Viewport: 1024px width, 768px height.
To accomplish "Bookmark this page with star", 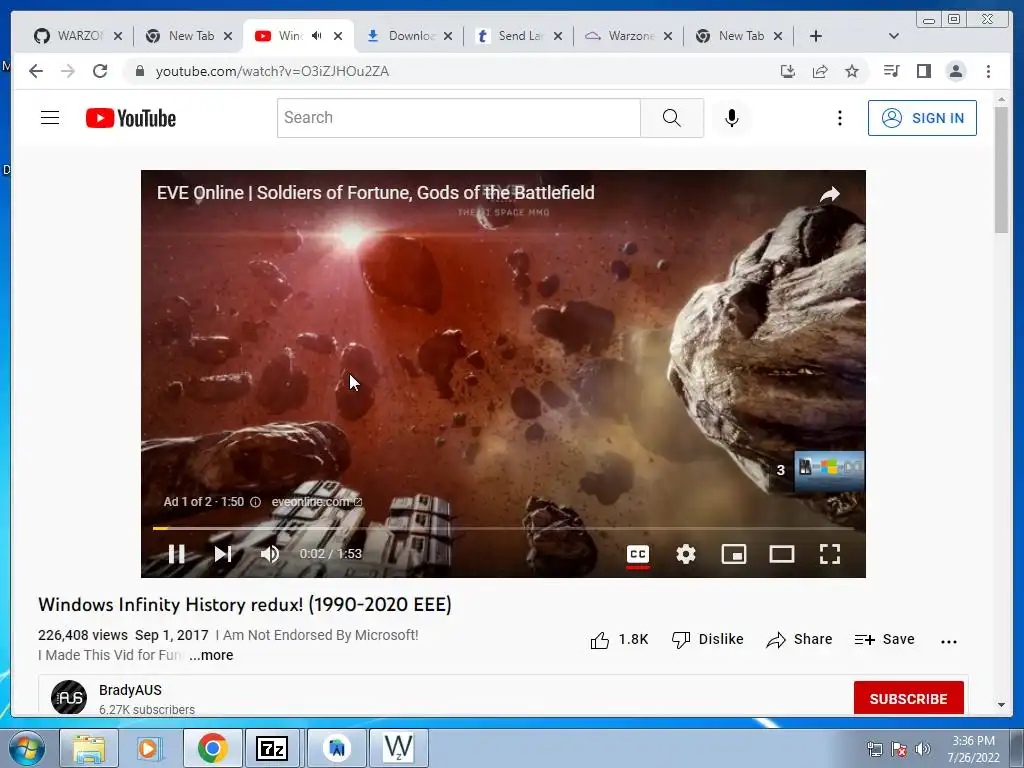I will [x=852, y=71].
